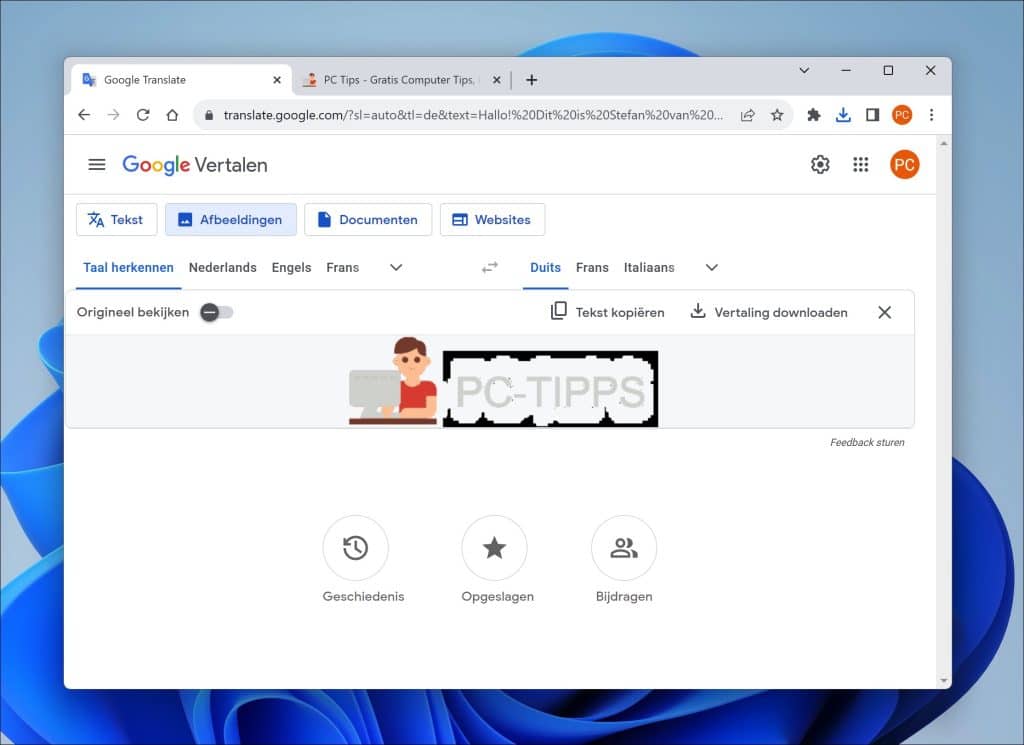Click the Feedback sturen link
The width and height of the screenshot is (1024, 745).
point(867,443)
